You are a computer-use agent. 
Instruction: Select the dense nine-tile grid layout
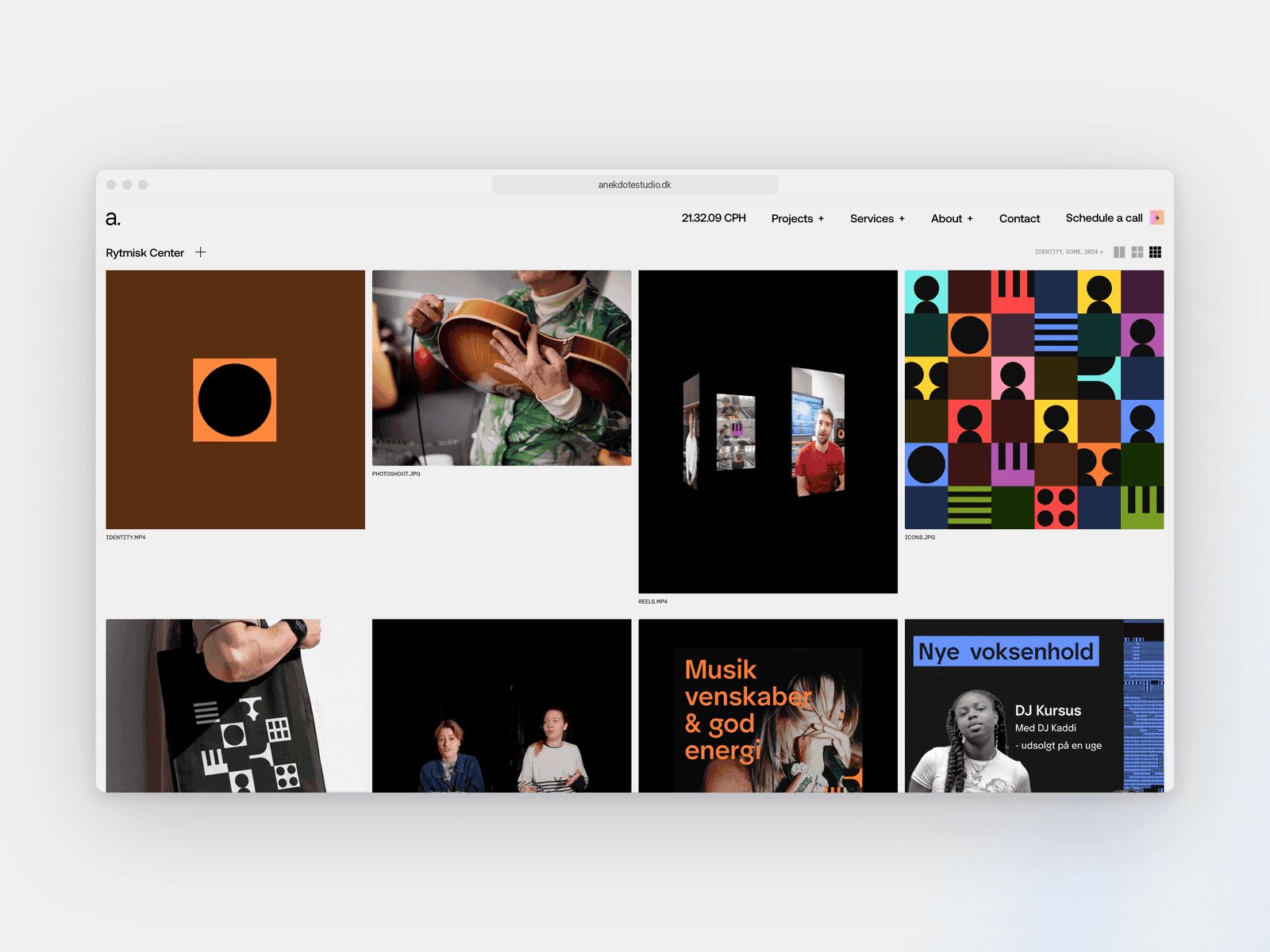(1156, 252)
